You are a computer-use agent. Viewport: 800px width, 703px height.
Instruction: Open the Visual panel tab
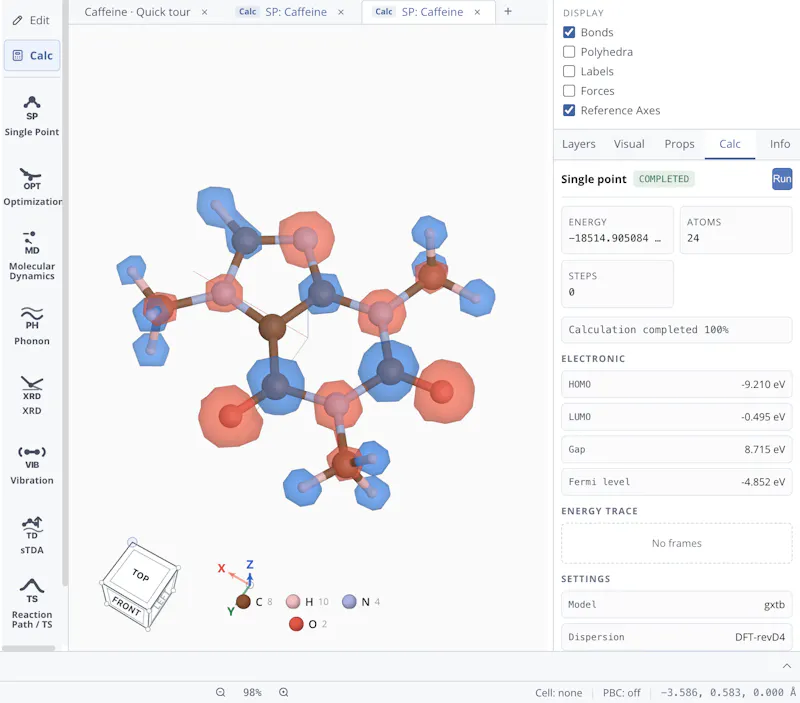(x=629, y=144)
